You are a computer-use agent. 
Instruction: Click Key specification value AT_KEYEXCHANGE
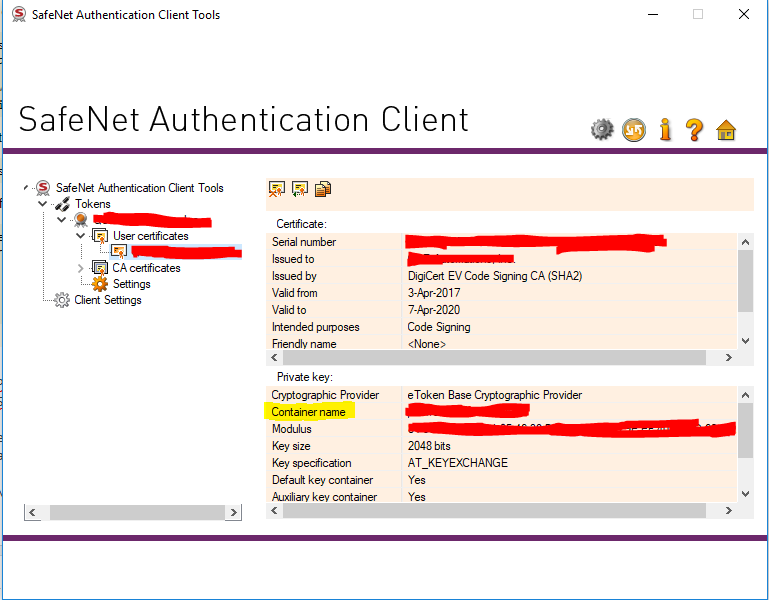click(x=458, y=463)
